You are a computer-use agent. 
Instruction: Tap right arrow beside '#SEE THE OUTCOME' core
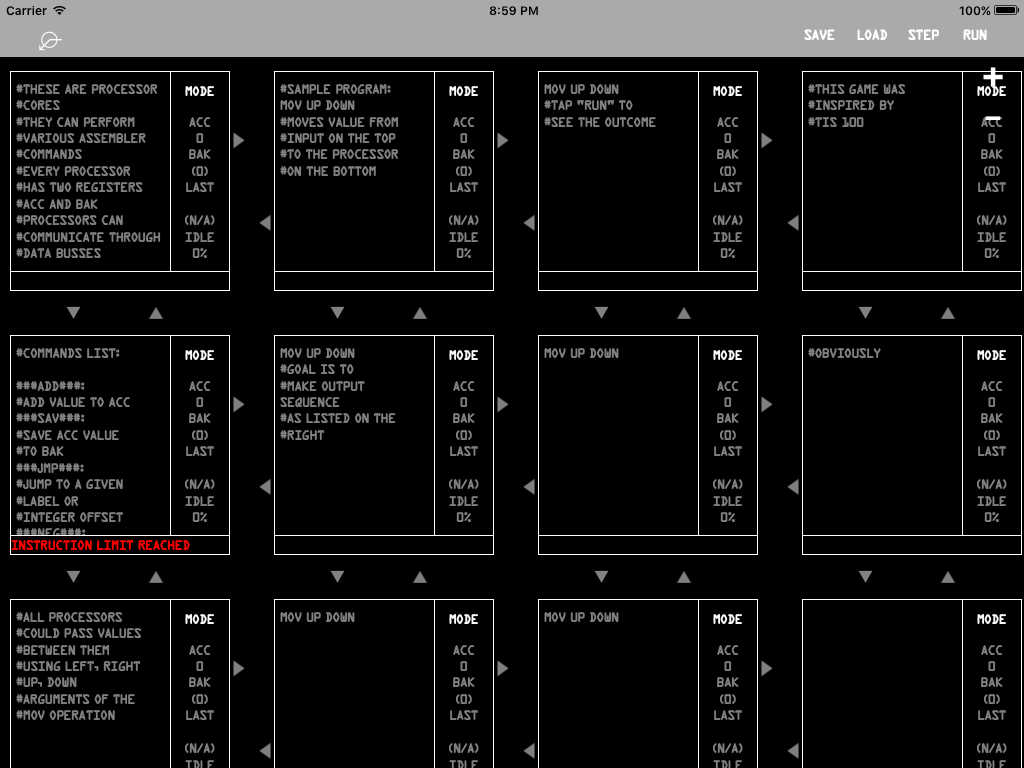(x=767, y=140)
